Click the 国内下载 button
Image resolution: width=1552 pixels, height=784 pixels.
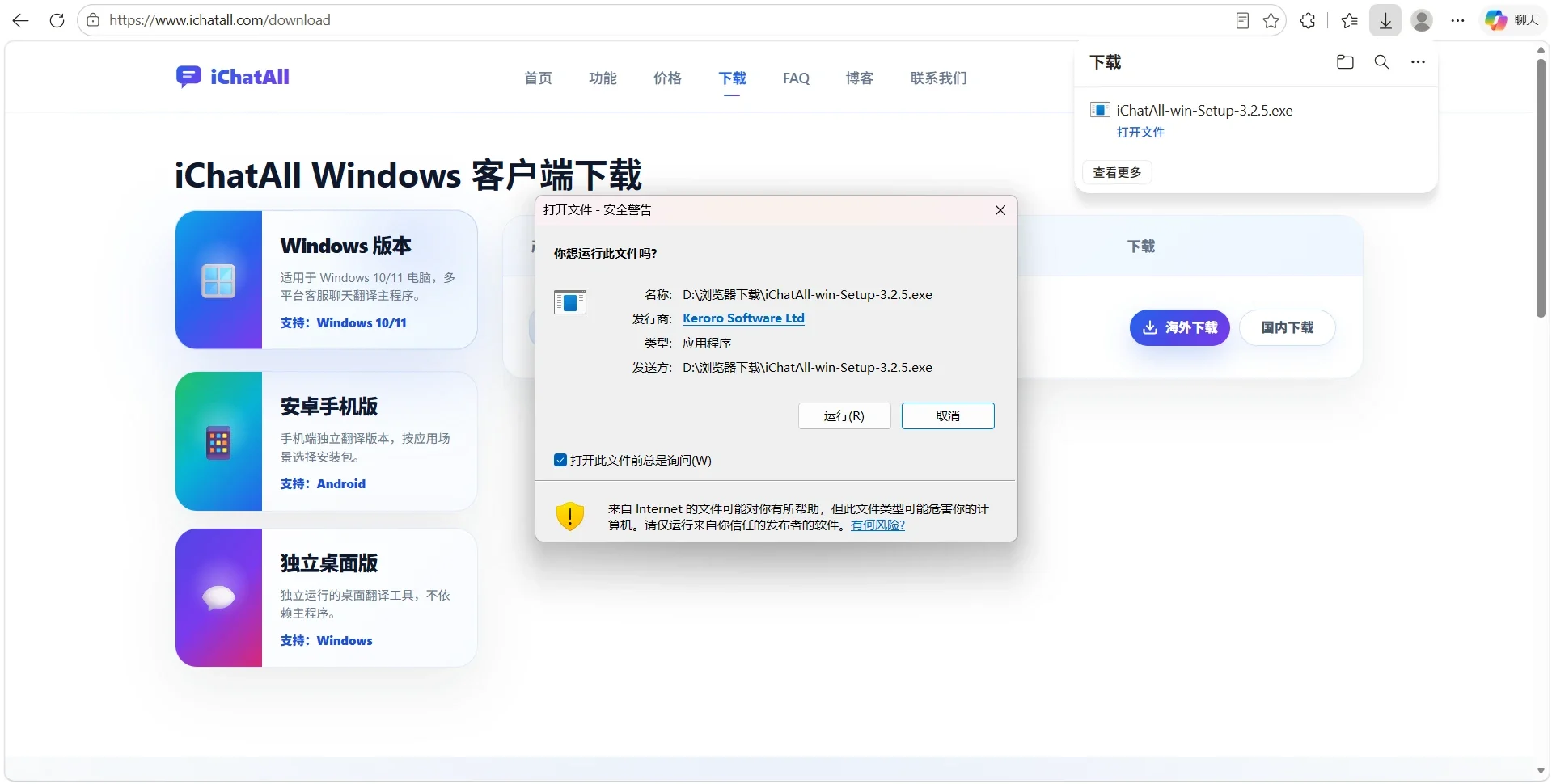(1288, 327)
